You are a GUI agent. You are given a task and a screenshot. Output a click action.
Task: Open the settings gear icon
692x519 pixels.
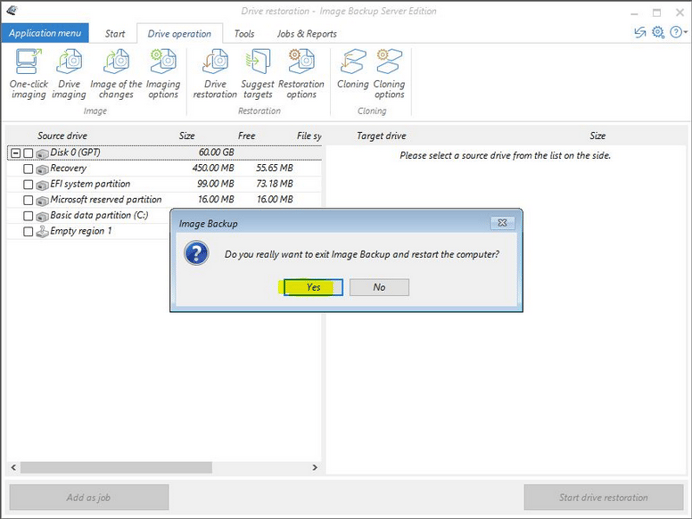(x=658, y=32)
